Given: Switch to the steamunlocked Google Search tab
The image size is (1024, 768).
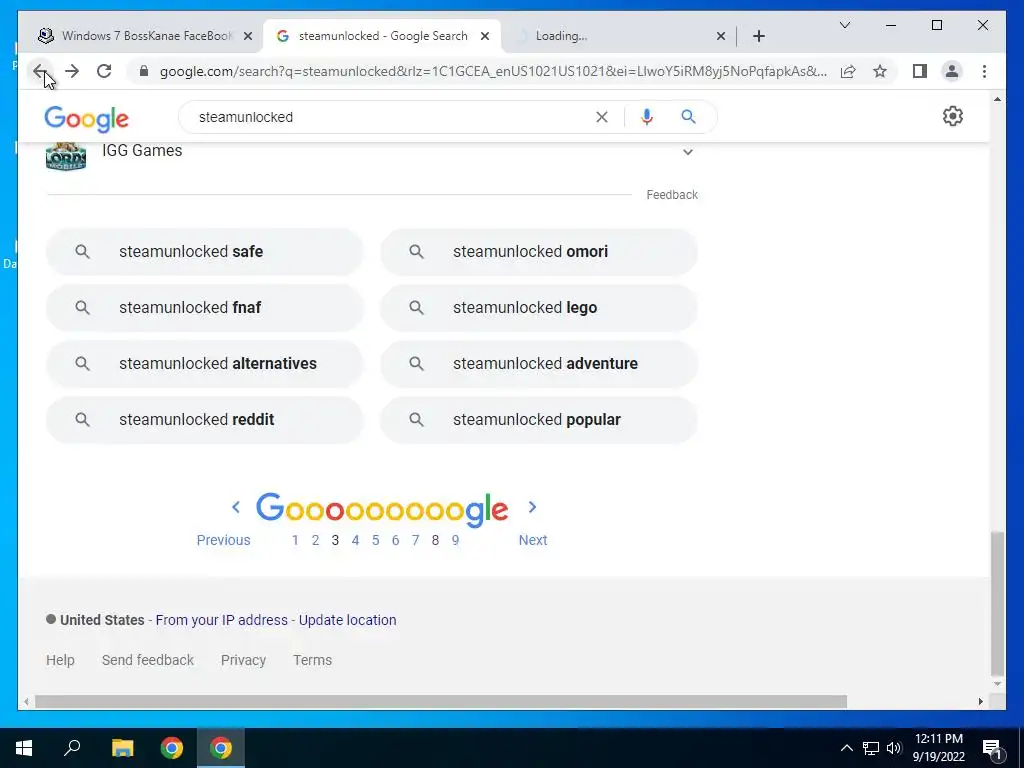Looking at the screenshot, I should click(382, 36).
